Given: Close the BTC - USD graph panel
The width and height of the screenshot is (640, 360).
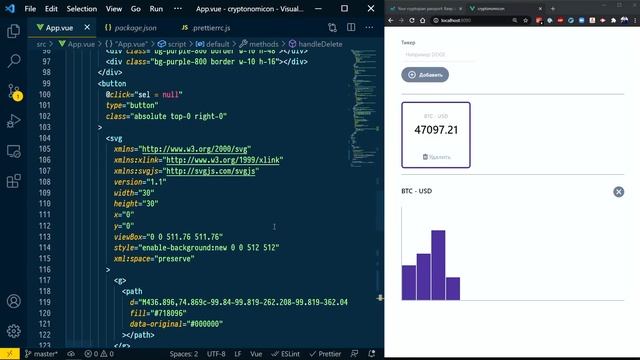Looking at the screenshot, I should click(x=618, y=191).
